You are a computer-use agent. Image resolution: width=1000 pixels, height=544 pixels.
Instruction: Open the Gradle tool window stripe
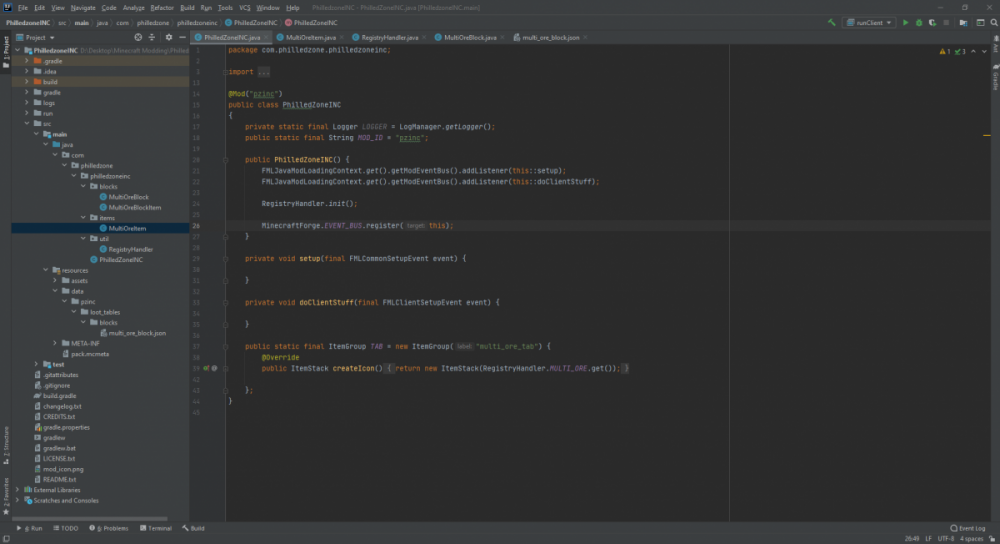pos(996,77)
